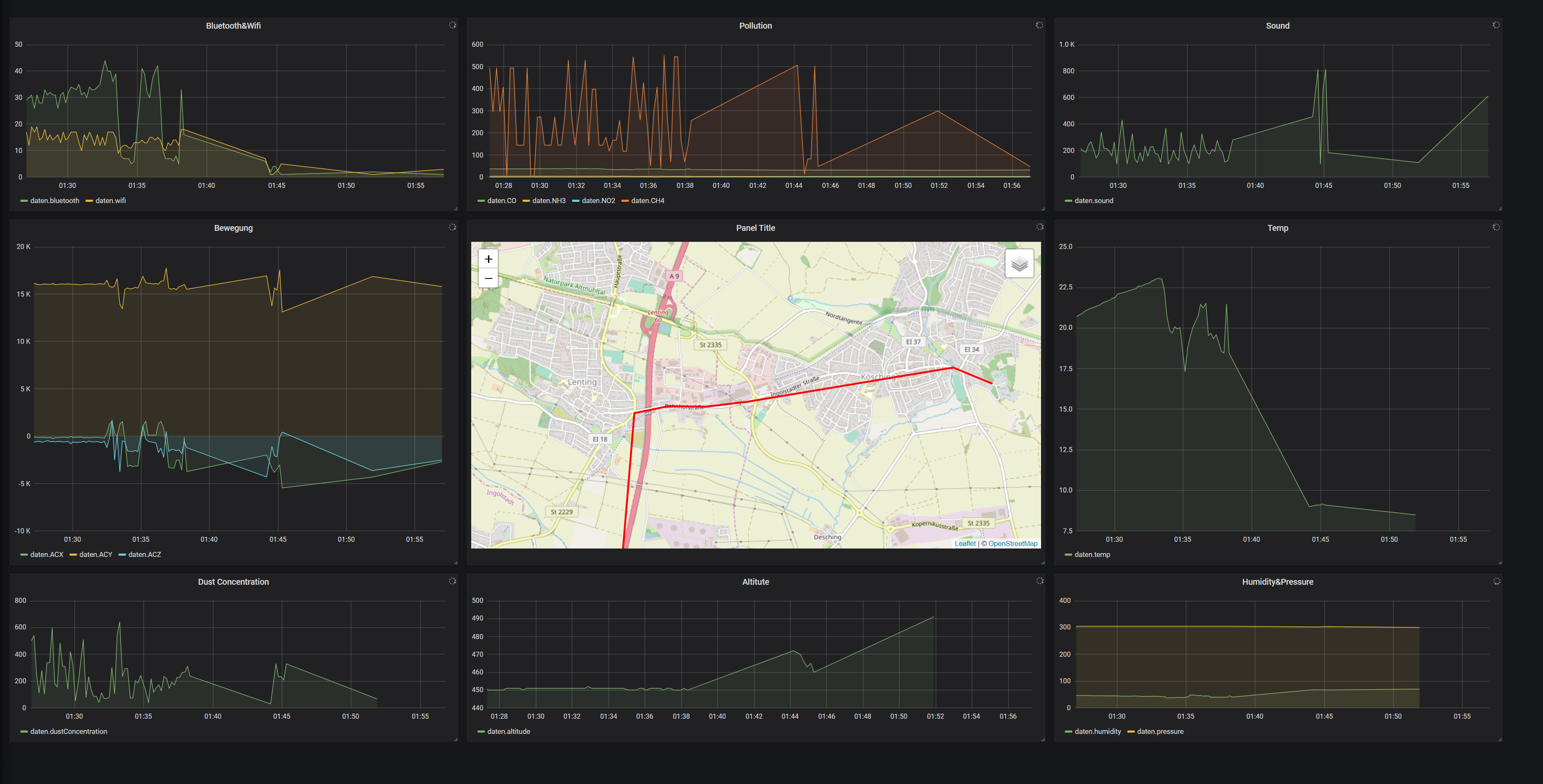
Task: Zoom in on the map
Action: 488,259
